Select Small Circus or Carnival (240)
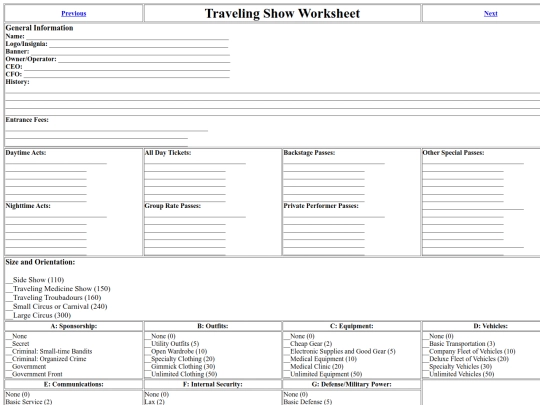Image resolution: width=540 pixels, height=405 pixels. [x=56, y=307]
